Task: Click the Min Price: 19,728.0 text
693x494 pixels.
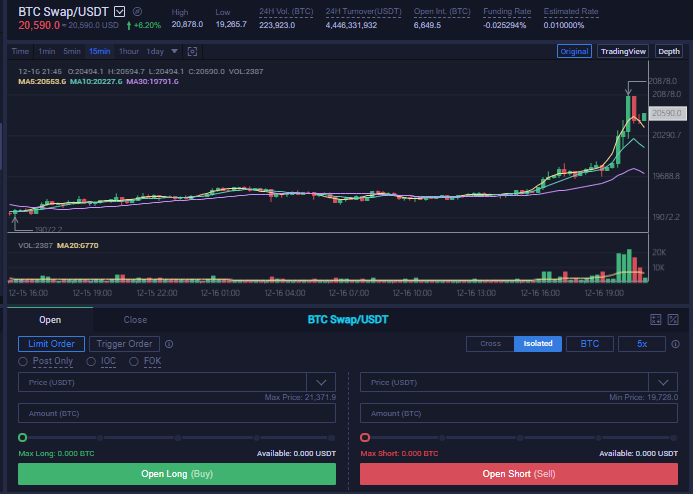Action: click(644, 397)
